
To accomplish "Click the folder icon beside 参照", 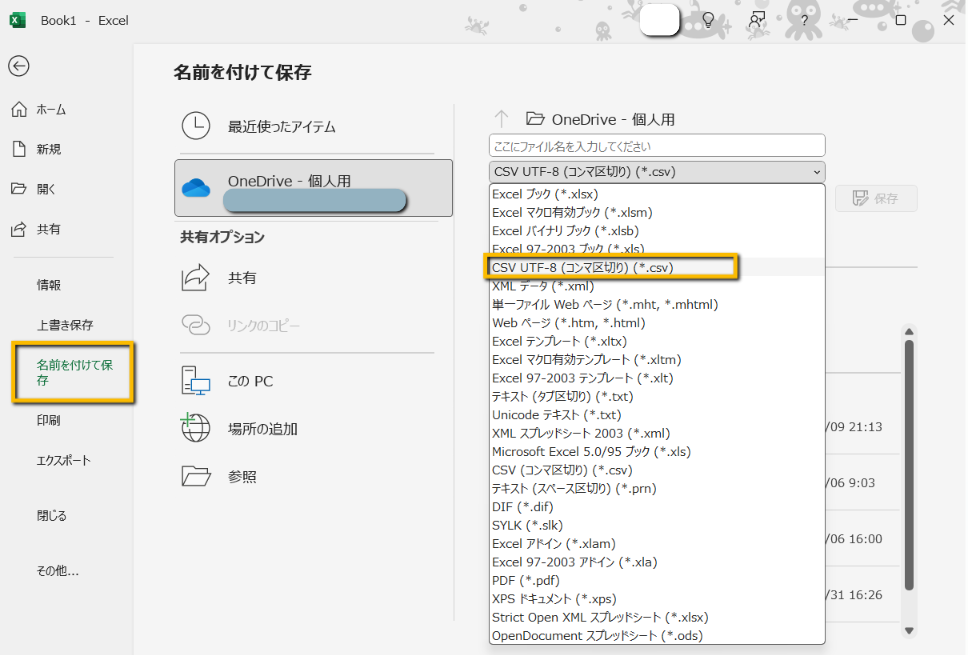I will tap(196, 476).
